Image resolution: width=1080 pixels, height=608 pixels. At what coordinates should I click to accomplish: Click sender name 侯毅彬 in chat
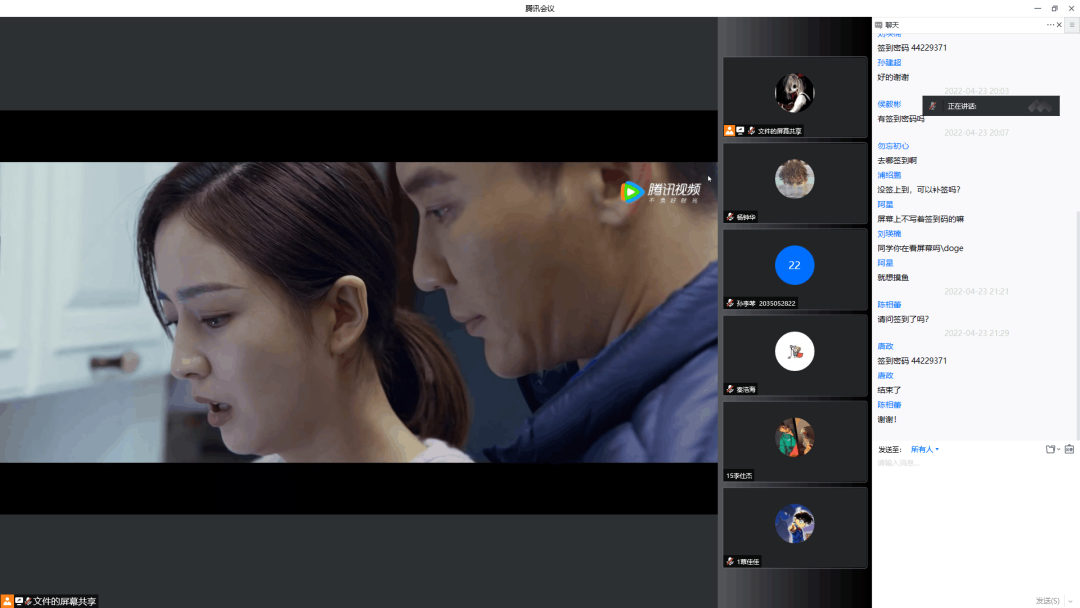tap(889, 105)
